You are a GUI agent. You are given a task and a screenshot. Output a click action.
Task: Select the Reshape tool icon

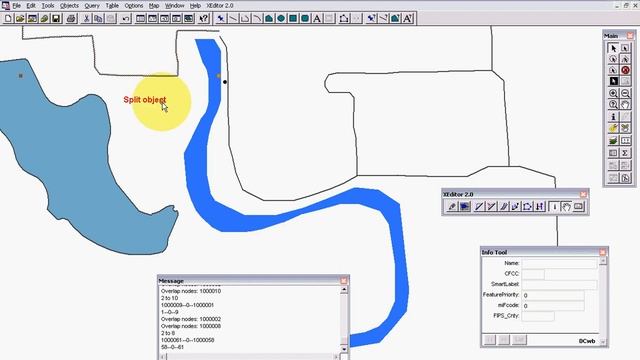(x=344, y=18)
